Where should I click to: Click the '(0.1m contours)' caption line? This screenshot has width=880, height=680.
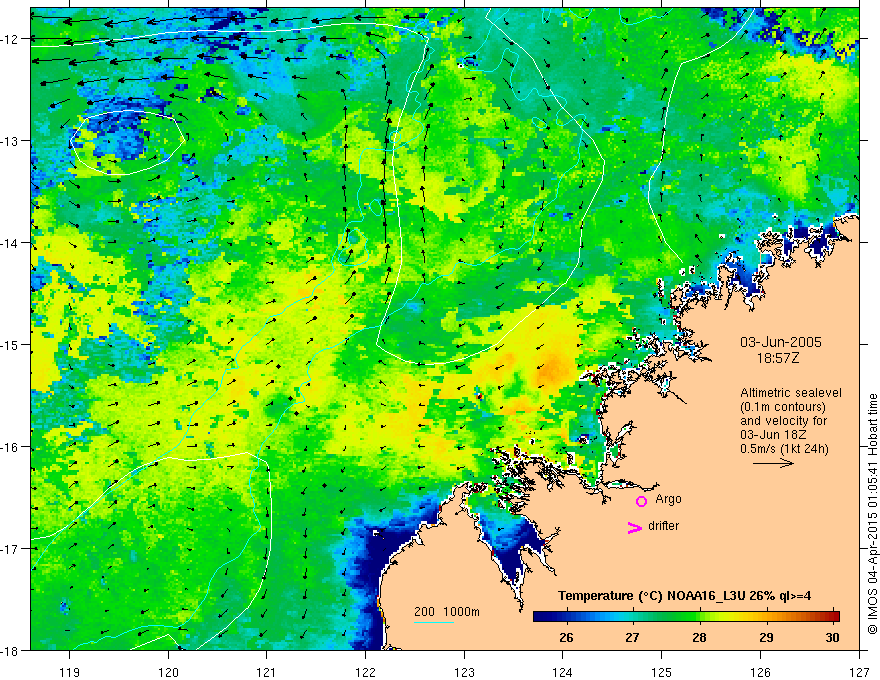tap(783, 407)
